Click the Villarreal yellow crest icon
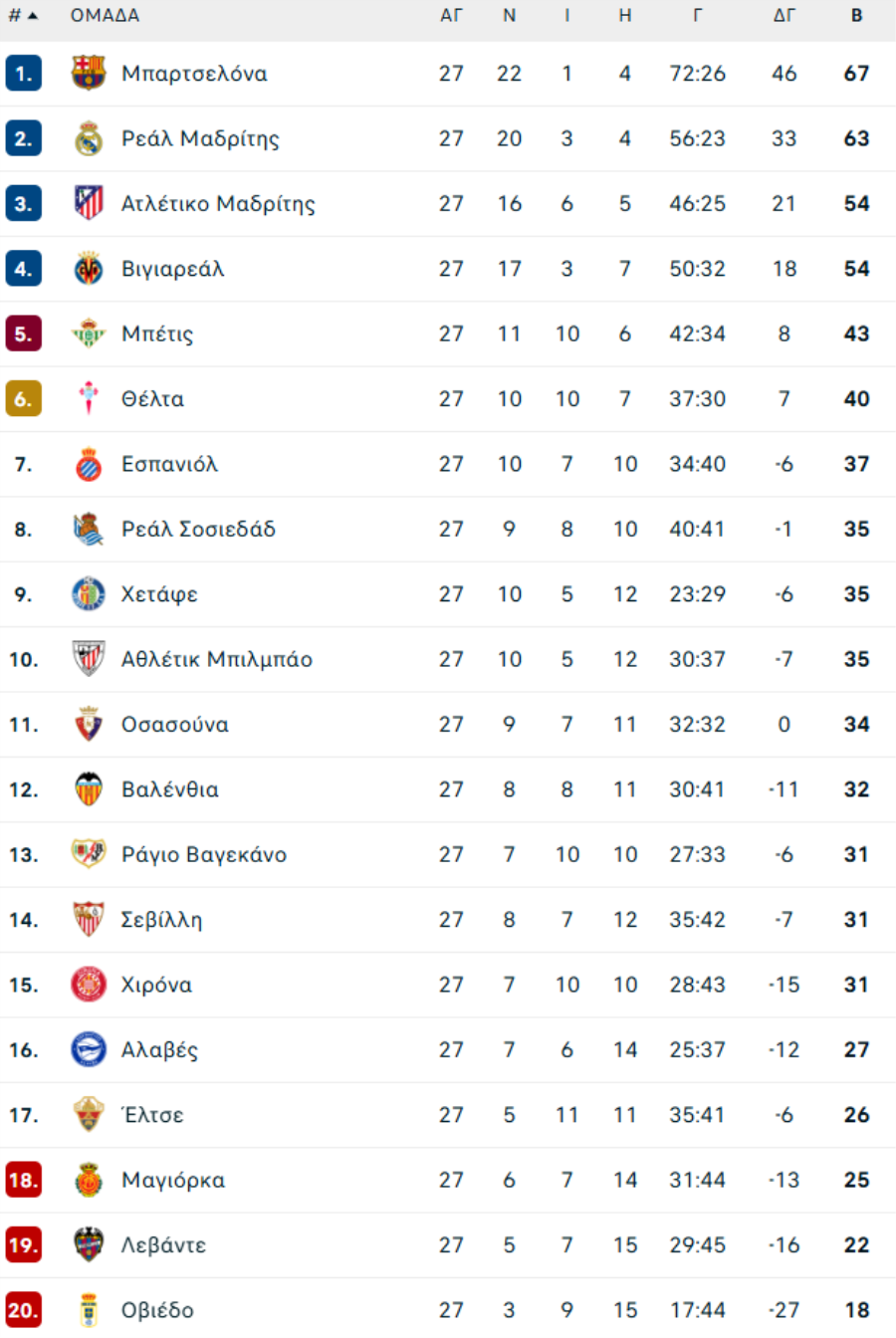This screenshot has height=1338, width=896. (89, 269)
